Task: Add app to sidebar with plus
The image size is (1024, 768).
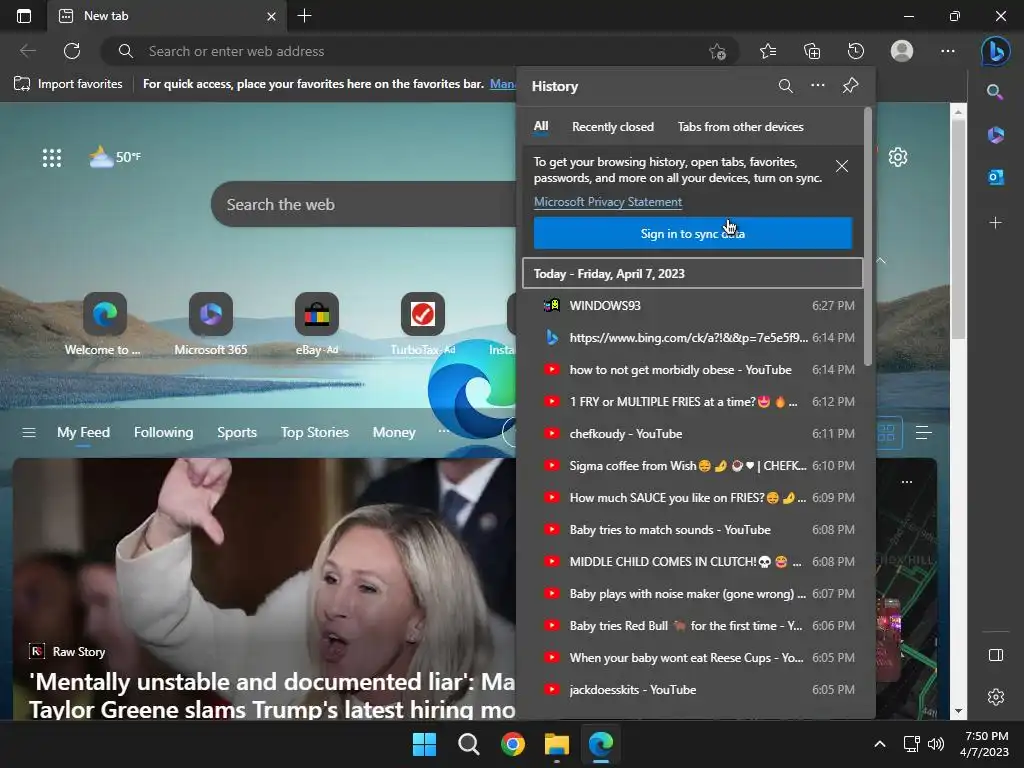Action: pyautogui.click(x=995, y=223)
